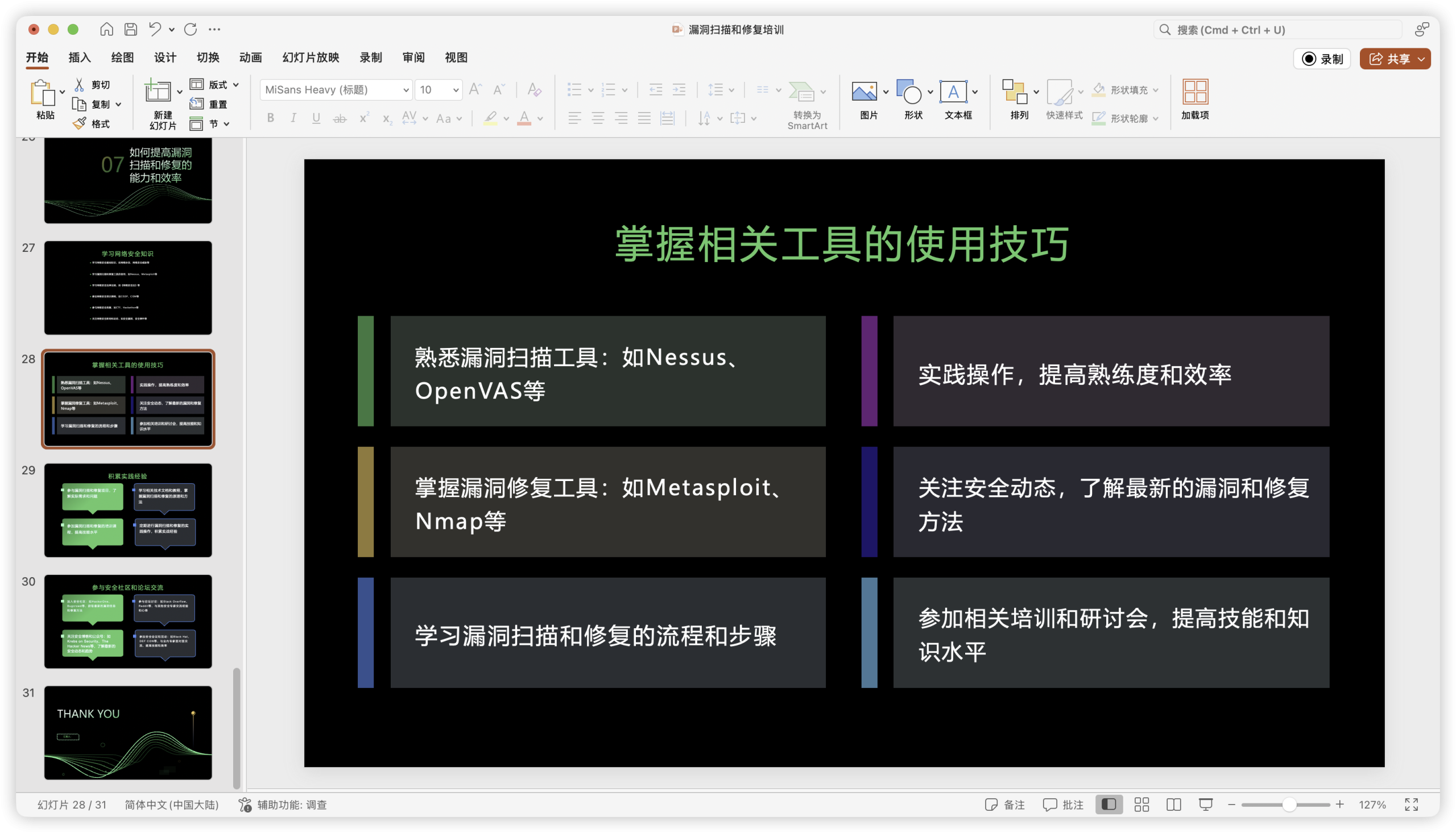Switch to the 幻灯片放映 tab

coord(311,57)
